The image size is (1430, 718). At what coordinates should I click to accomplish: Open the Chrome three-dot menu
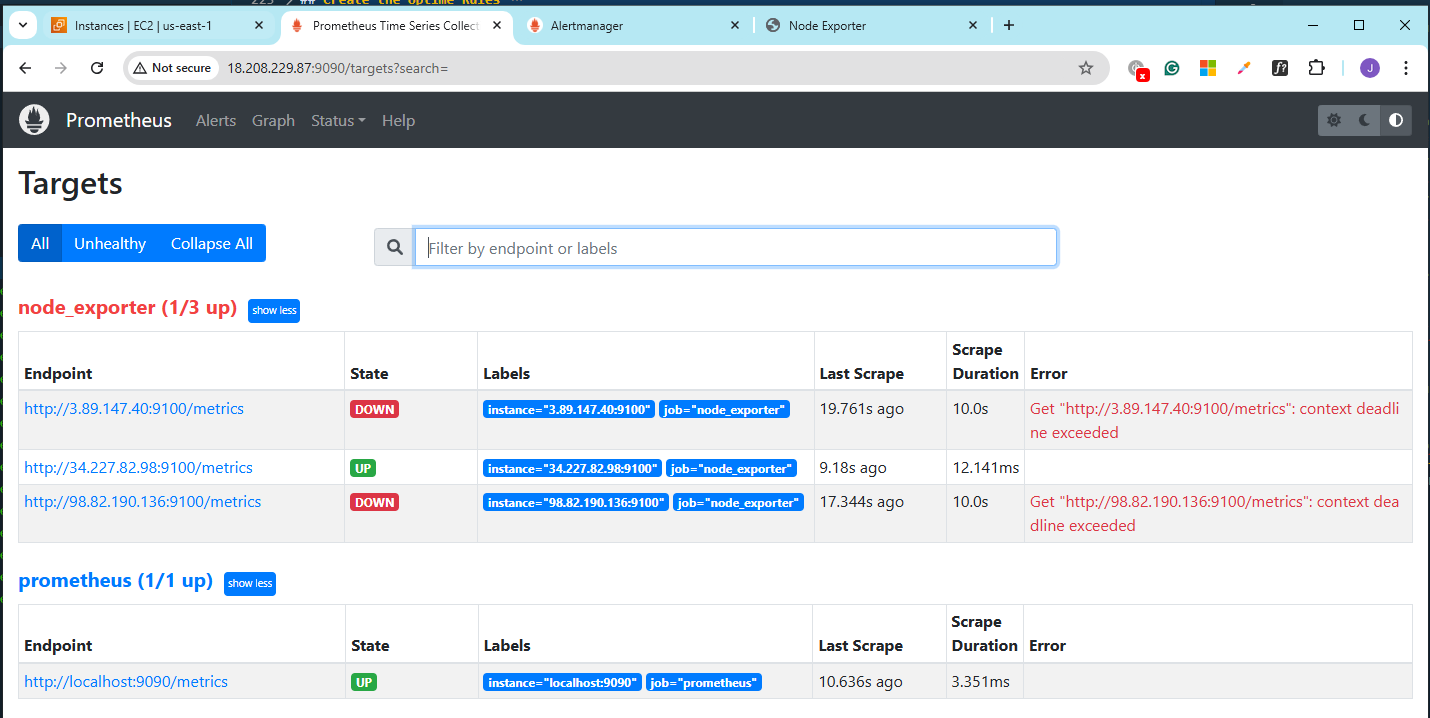click(x=1406, y=68)
